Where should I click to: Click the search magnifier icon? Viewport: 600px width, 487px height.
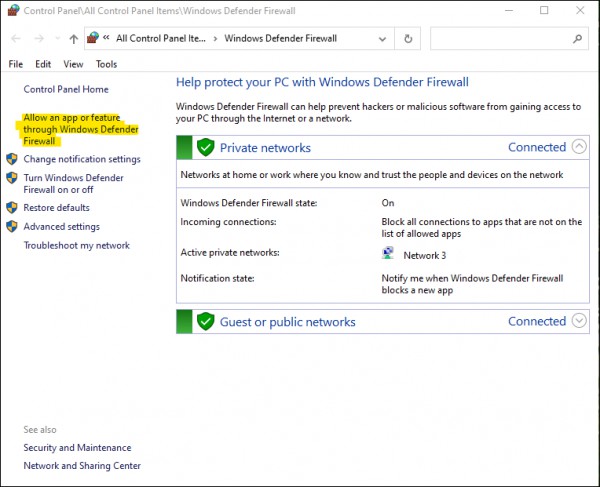point(577,38)
